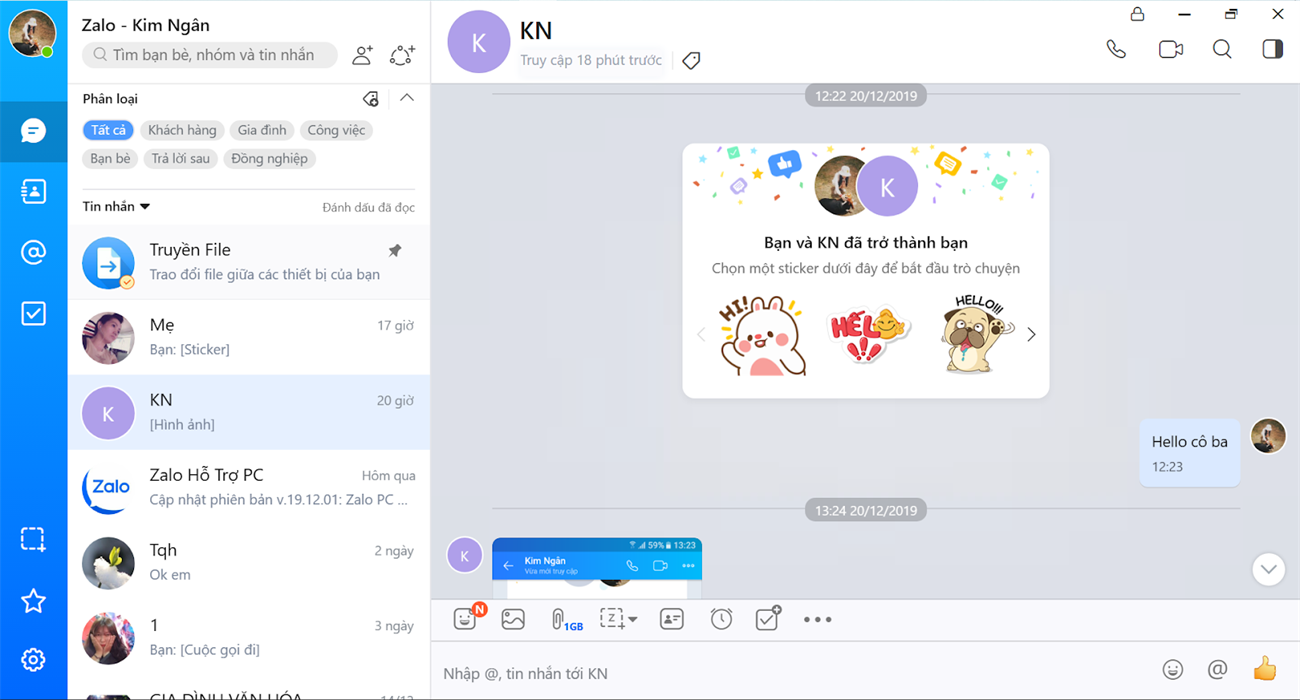Click the search friends and messages field
1300x700 pixels.
(211, 55)
